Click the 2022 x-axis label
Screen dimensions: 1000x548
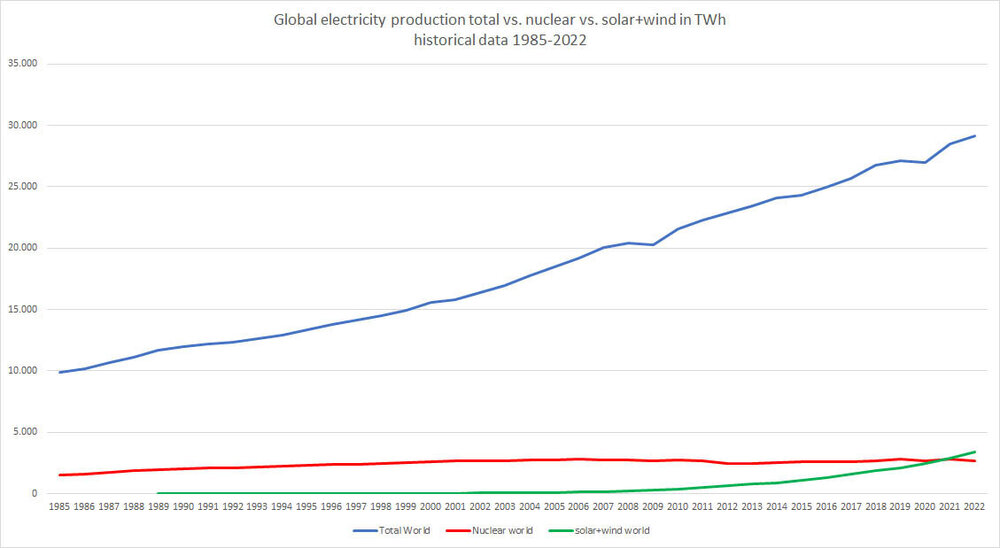(x=974, y=507)
